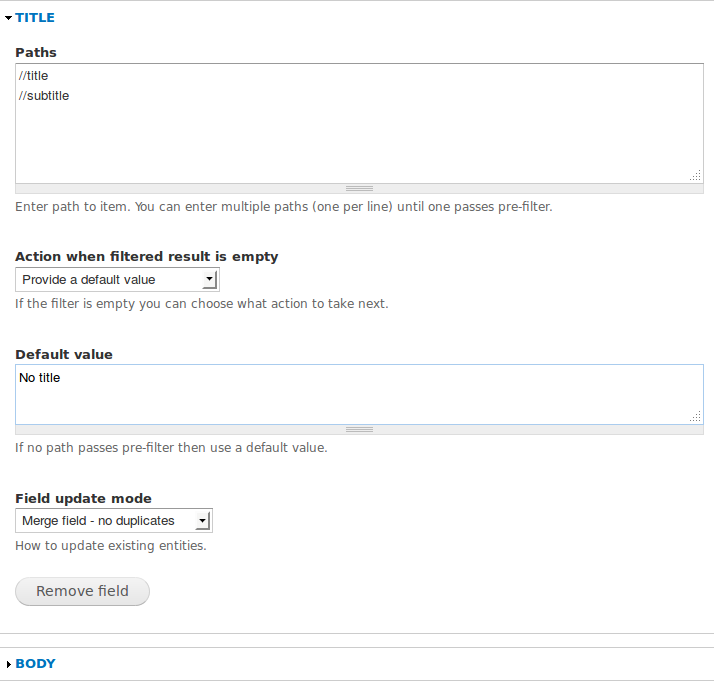Click the '//subtitle' line in Paths
Image resolution: width=714 pixels, height=681 pixels.
click(x=44, y=96)
